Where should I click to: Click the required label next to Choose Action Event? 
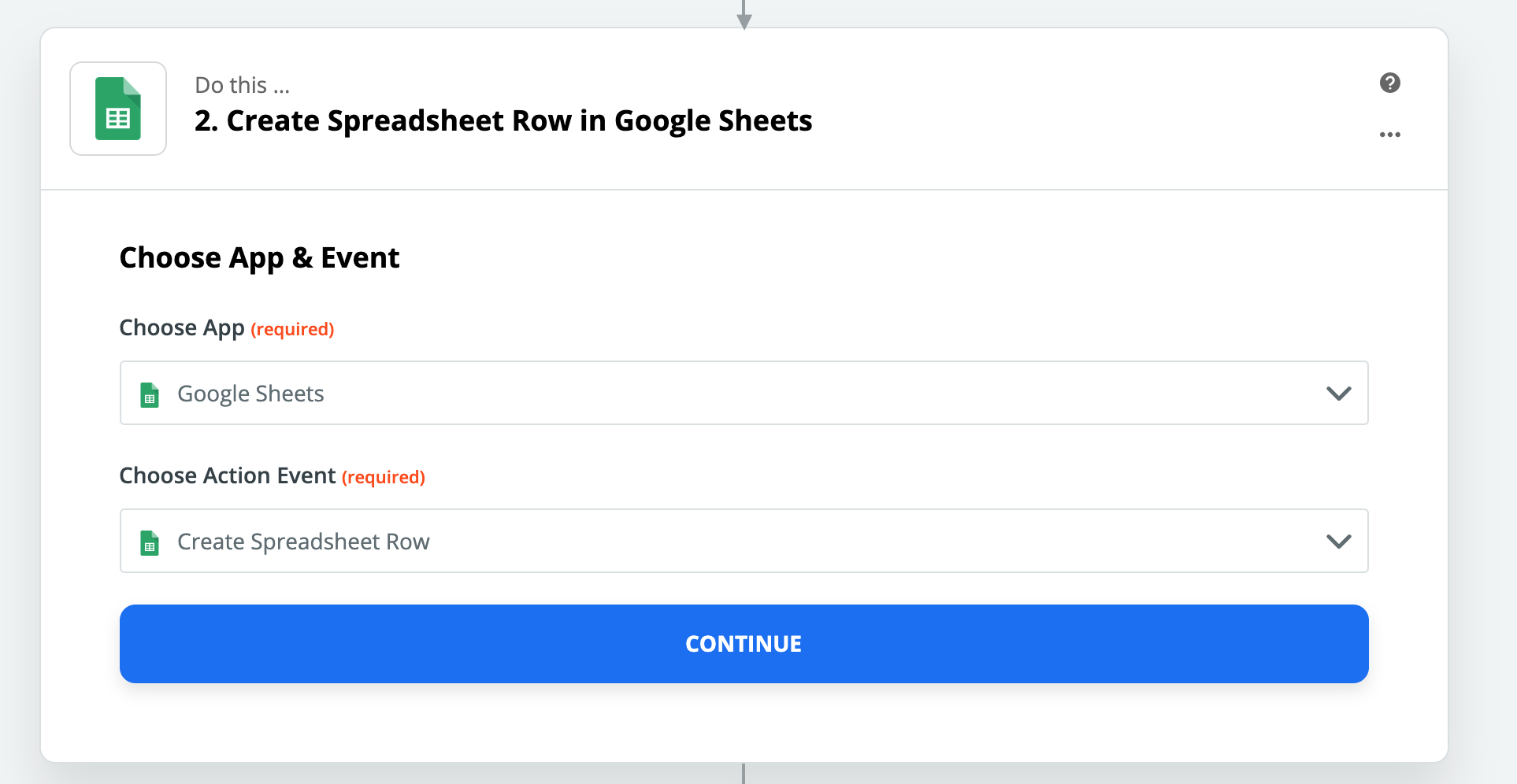[x=384, y=477]
